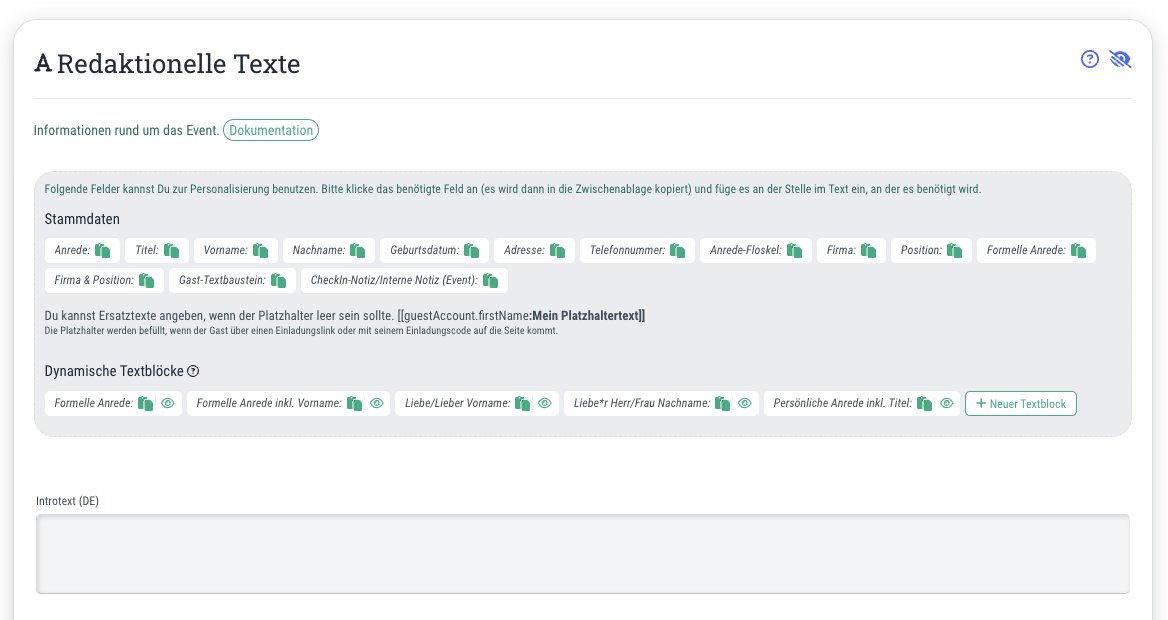This screenshot has height=620, width=1168.
Task: Click into the Introtext (DE) text area
Action: (583, 554)
